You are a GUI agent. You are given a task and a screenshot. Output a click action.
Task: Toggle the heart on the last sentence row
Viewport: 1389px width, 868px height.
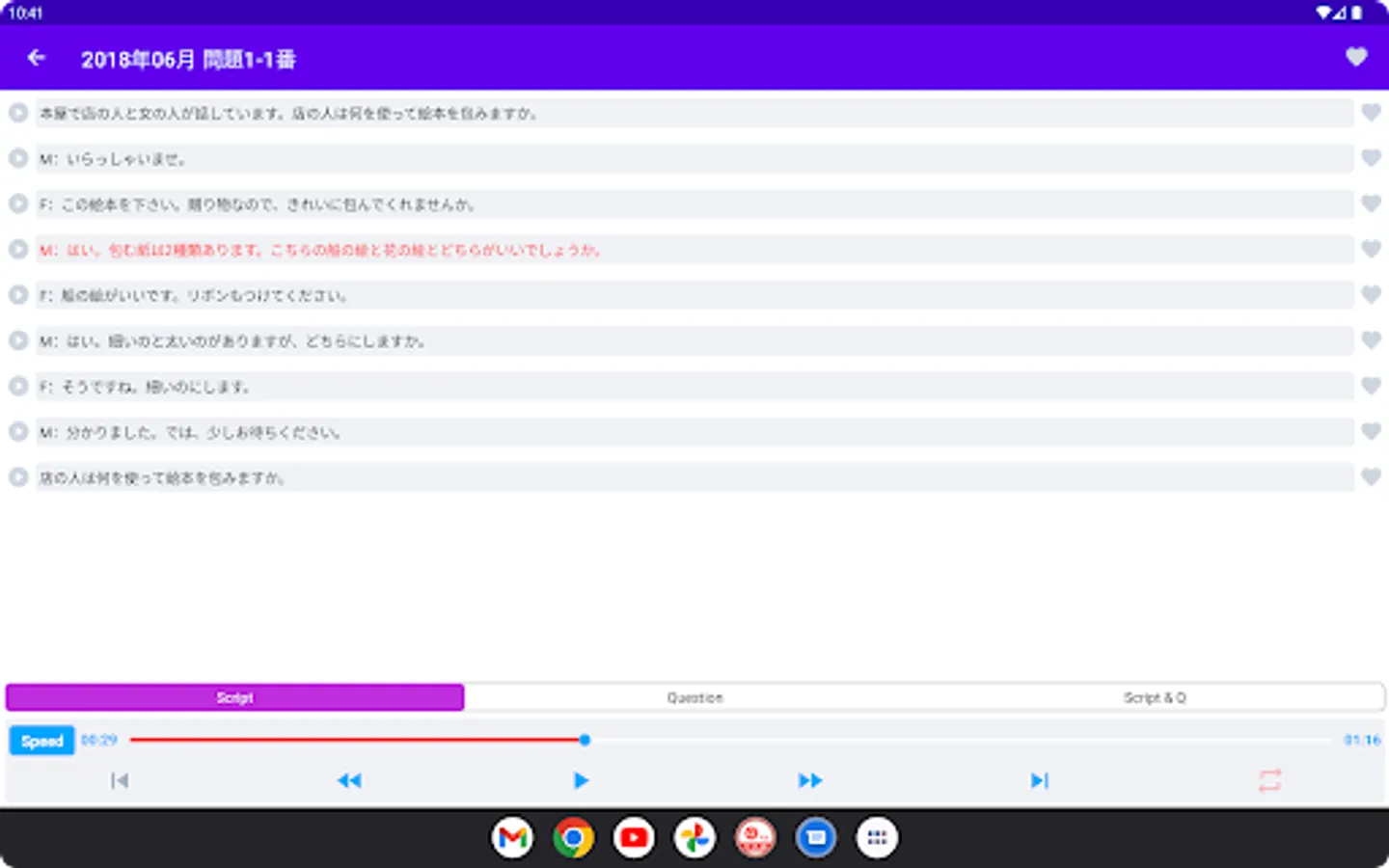1370,476
